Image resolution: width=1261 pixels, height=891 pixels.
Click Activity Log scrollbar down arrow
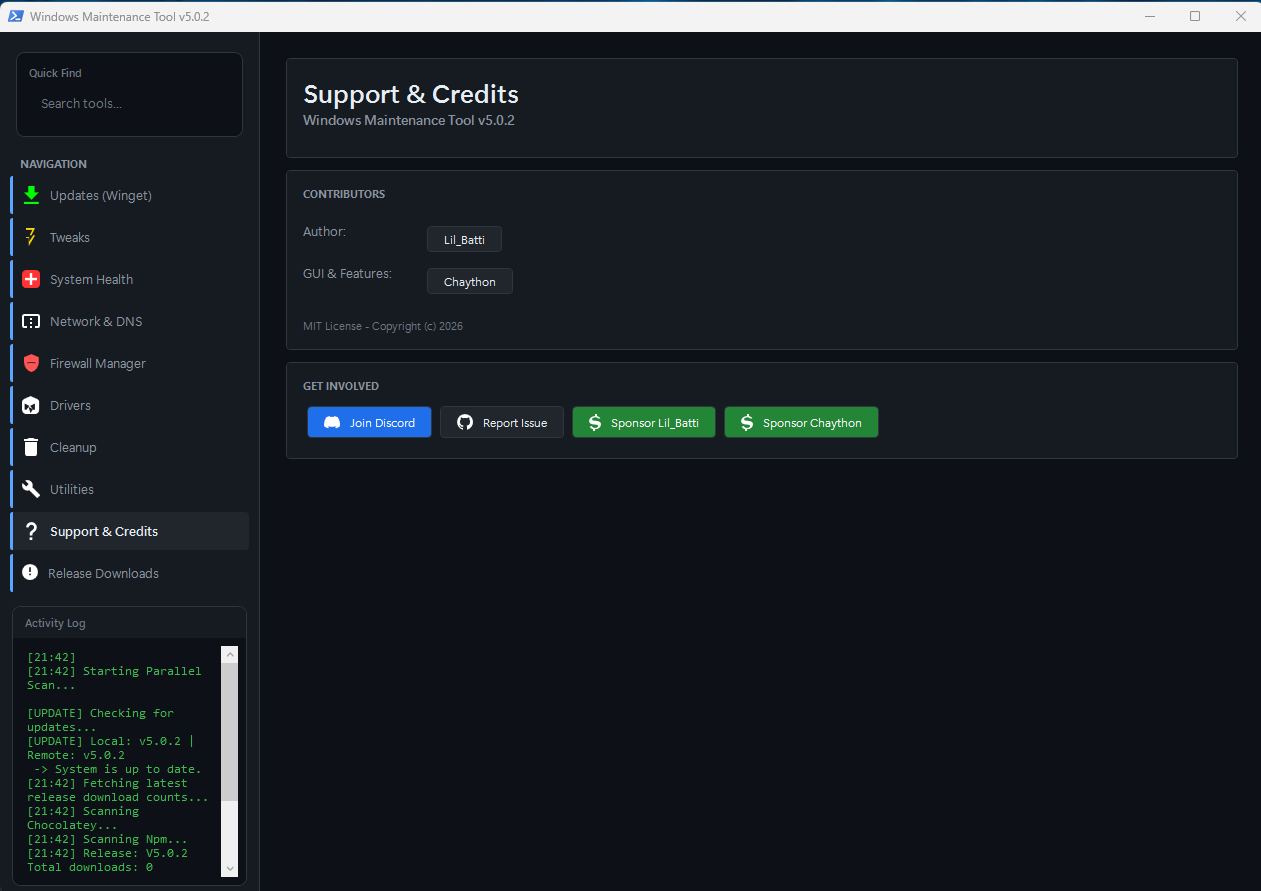[x=230, y=868]
